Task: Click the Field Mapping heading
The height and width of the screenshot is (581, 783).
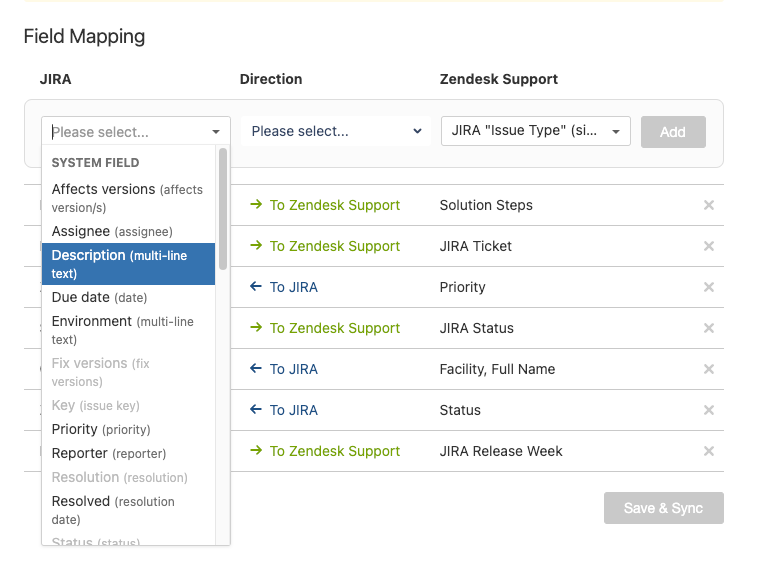Action: point(84,36)
